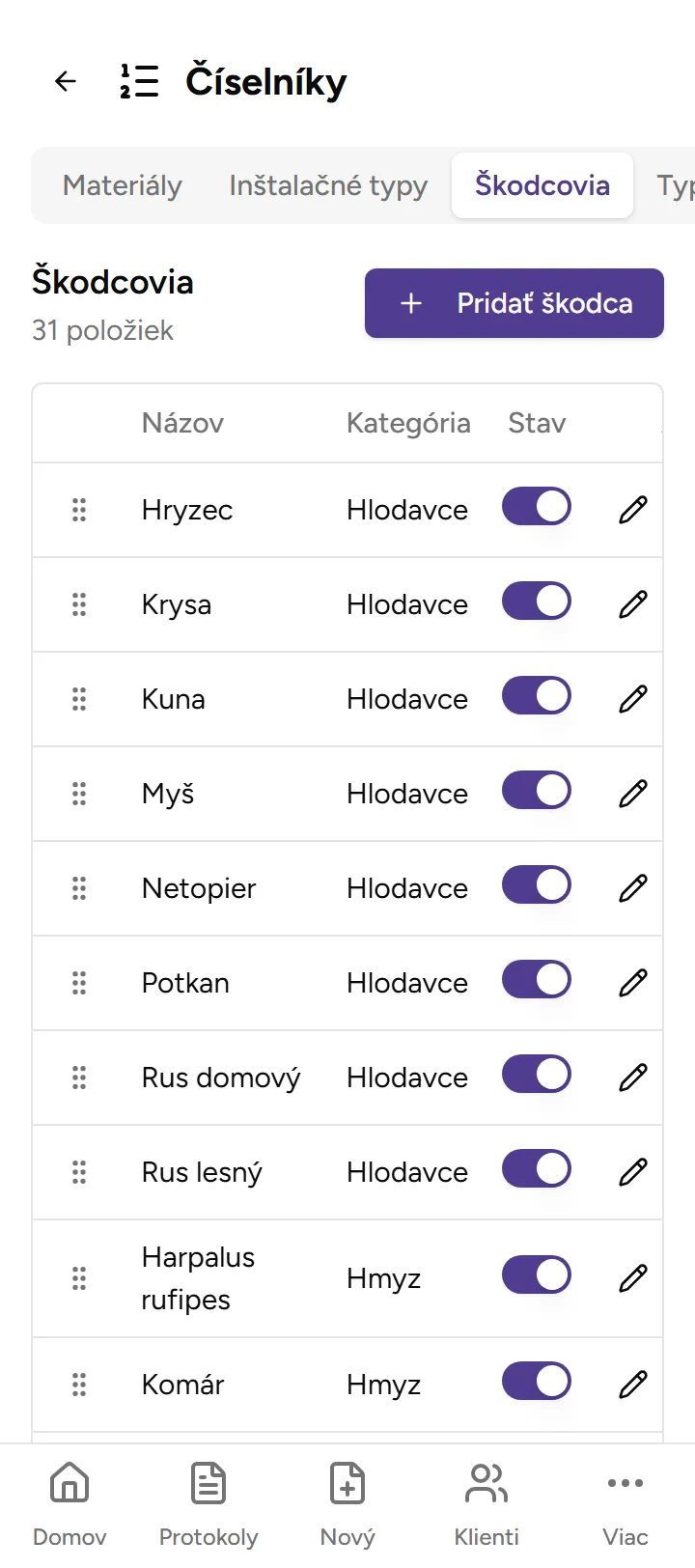
Task: Tap the Domov home icon
Action: (x=69, y=1483)
